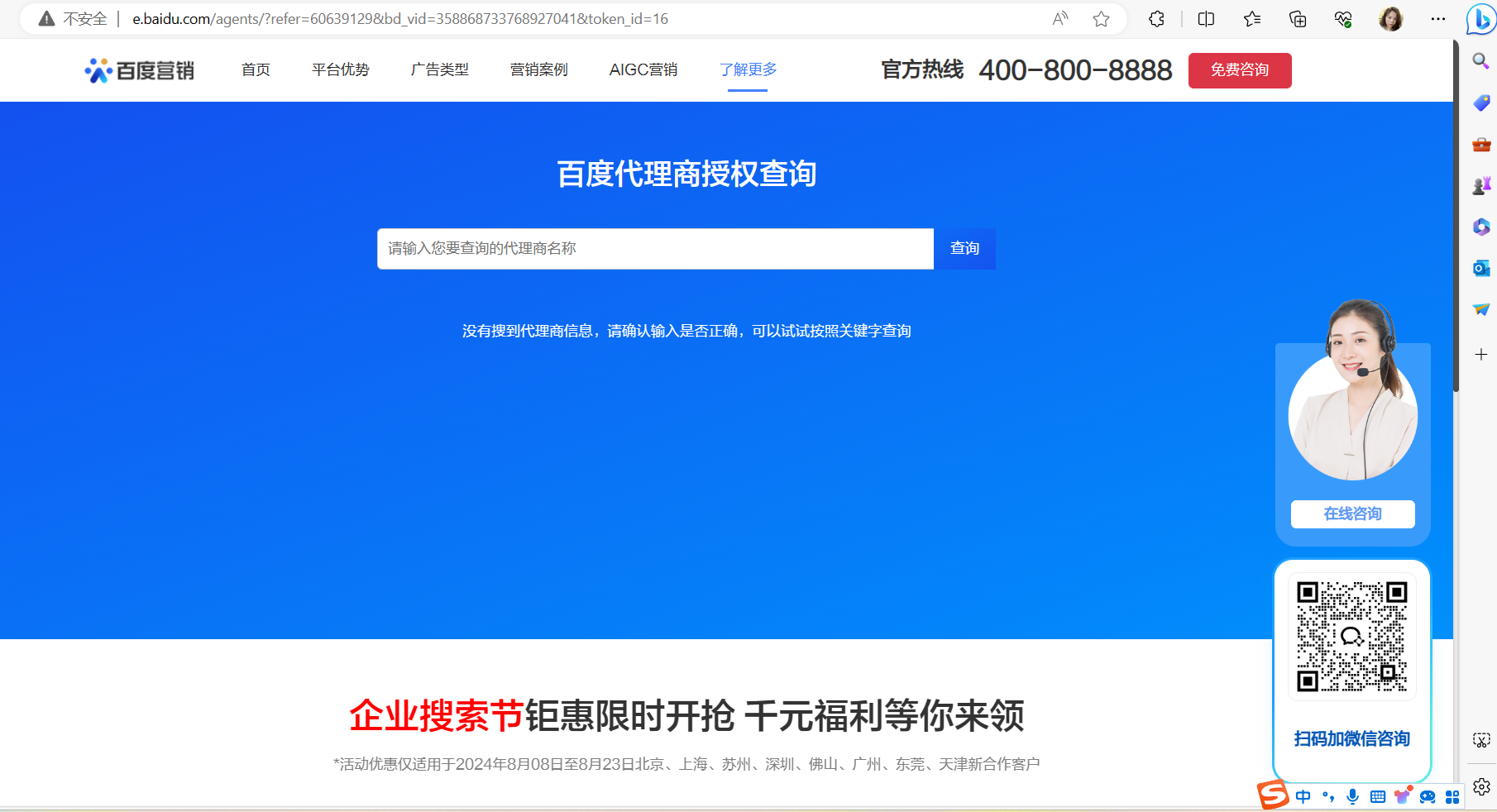The height and width of the screenshot is (812, 1497).
Task: Click the sidebar search magnifier icon
Action: [x=1480, y=61]
